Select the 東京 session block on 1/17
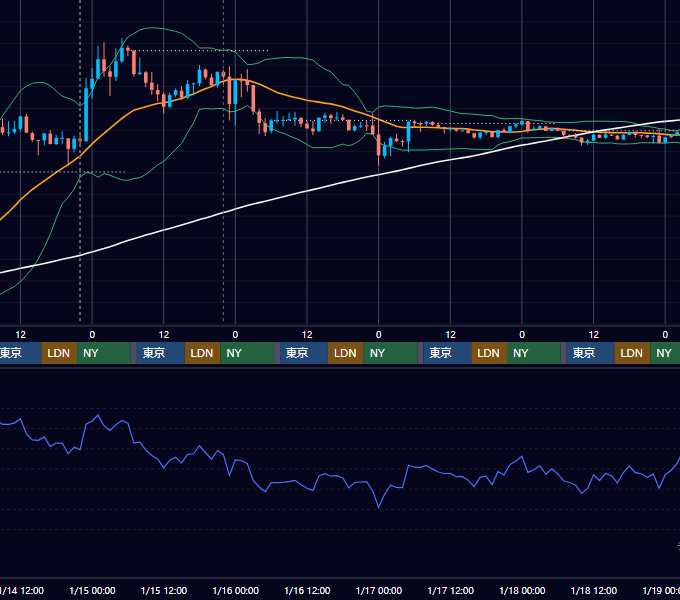This screenshot has height=600, width=680. (447, 353)
